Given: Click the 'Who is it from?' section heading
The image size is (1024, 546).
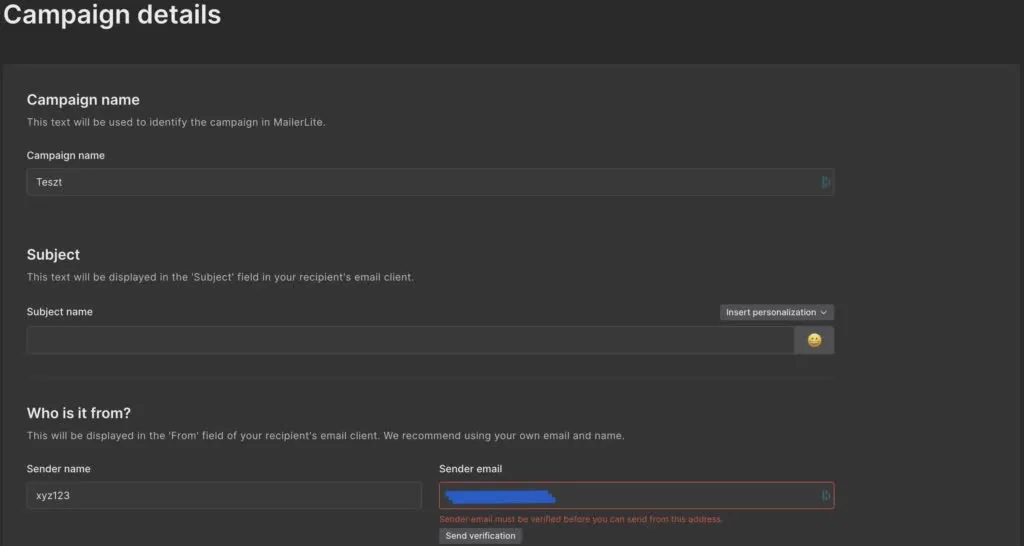Looking at the screenshot, I should coord(79,413).
